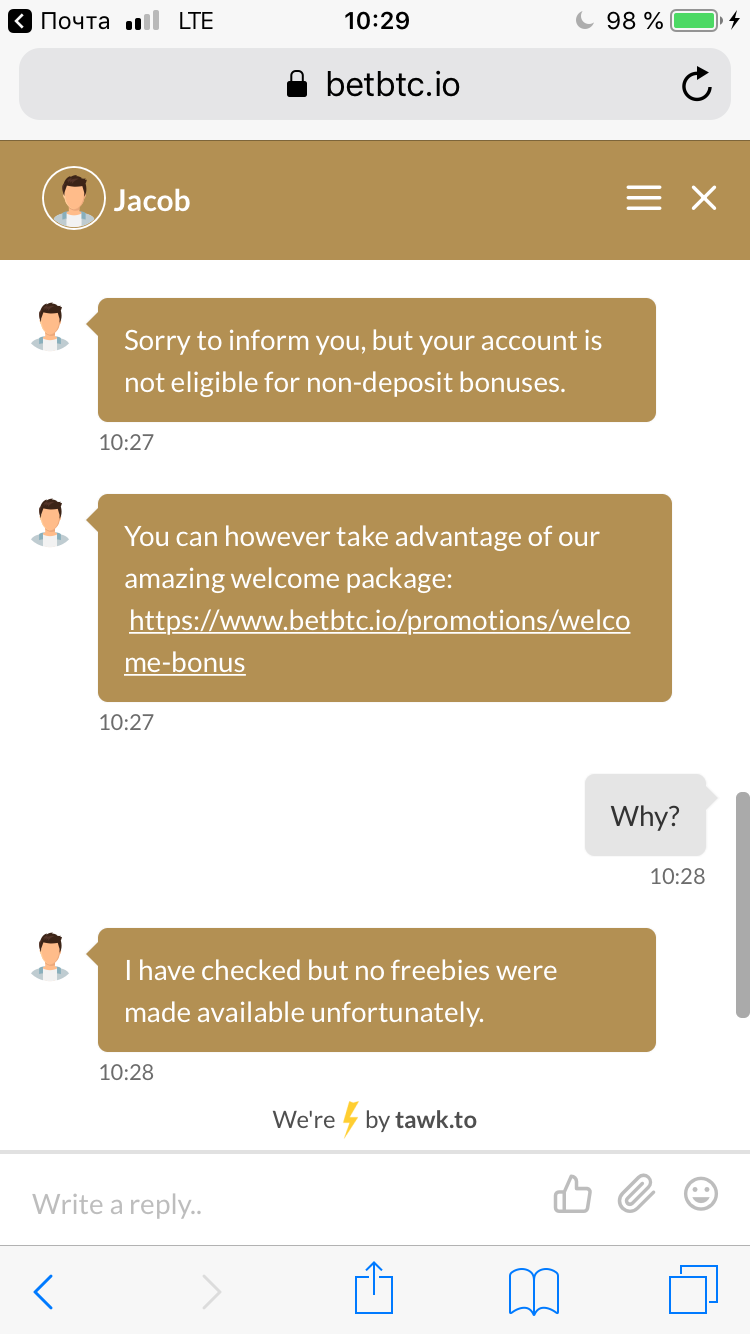750x1334 pixels.
Task: Show Safari open tabs
Action: [x=691, y=1290]
